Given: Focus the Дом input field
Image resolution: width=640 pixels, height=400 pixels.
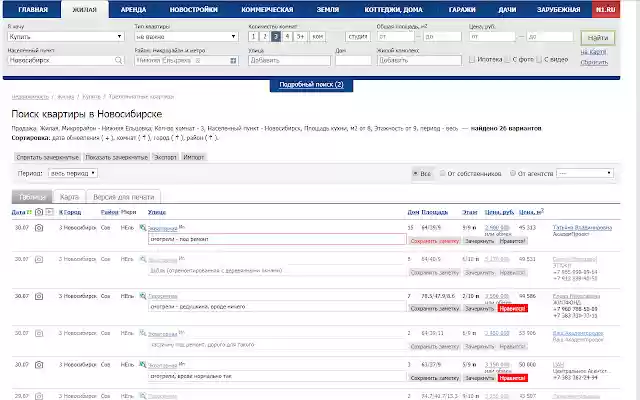Looking at the screenshot, I should tap(353, 60).
